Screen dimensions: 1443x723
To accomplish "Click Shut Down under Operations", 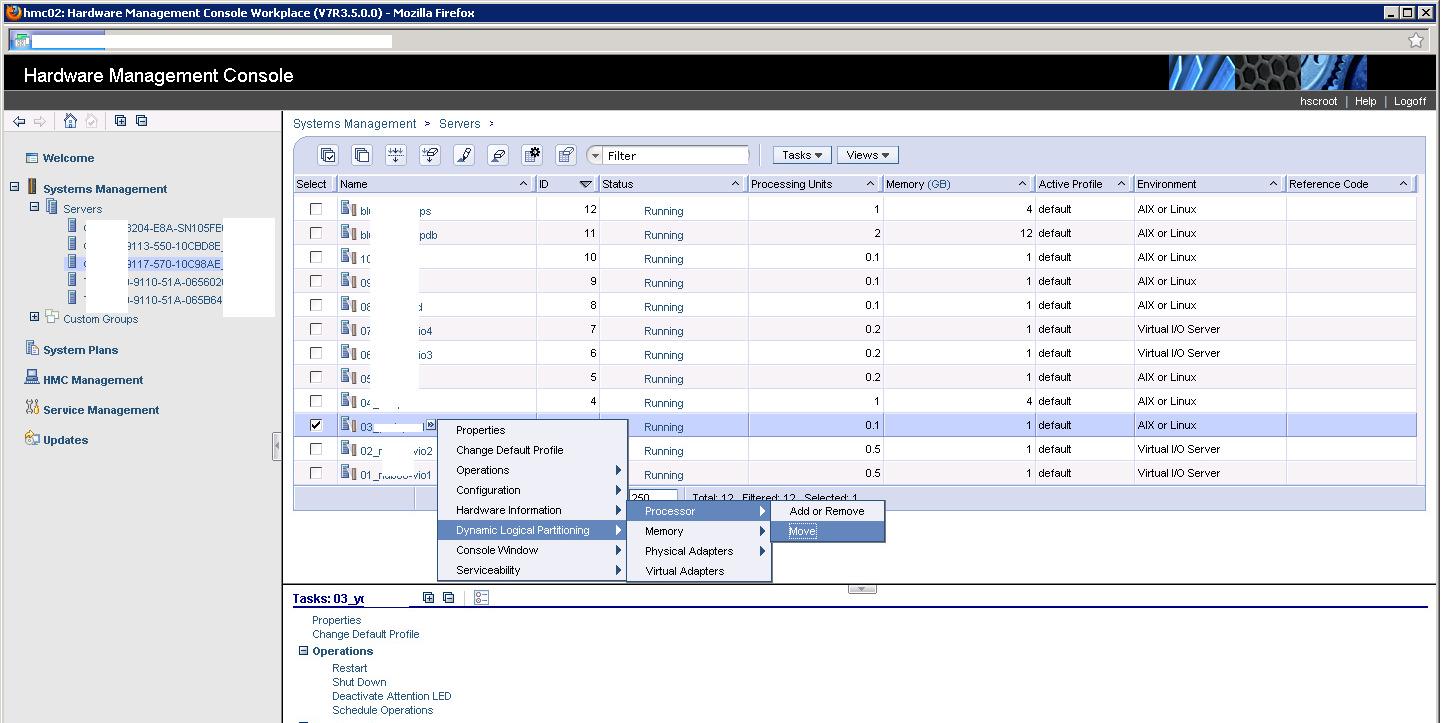I will [358, 682].
